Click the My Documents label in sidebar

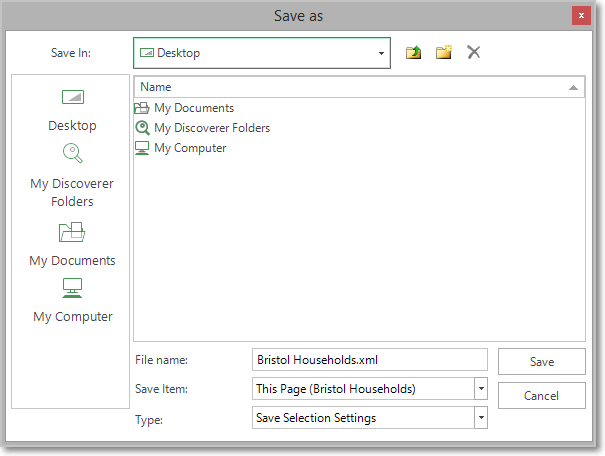72,261
